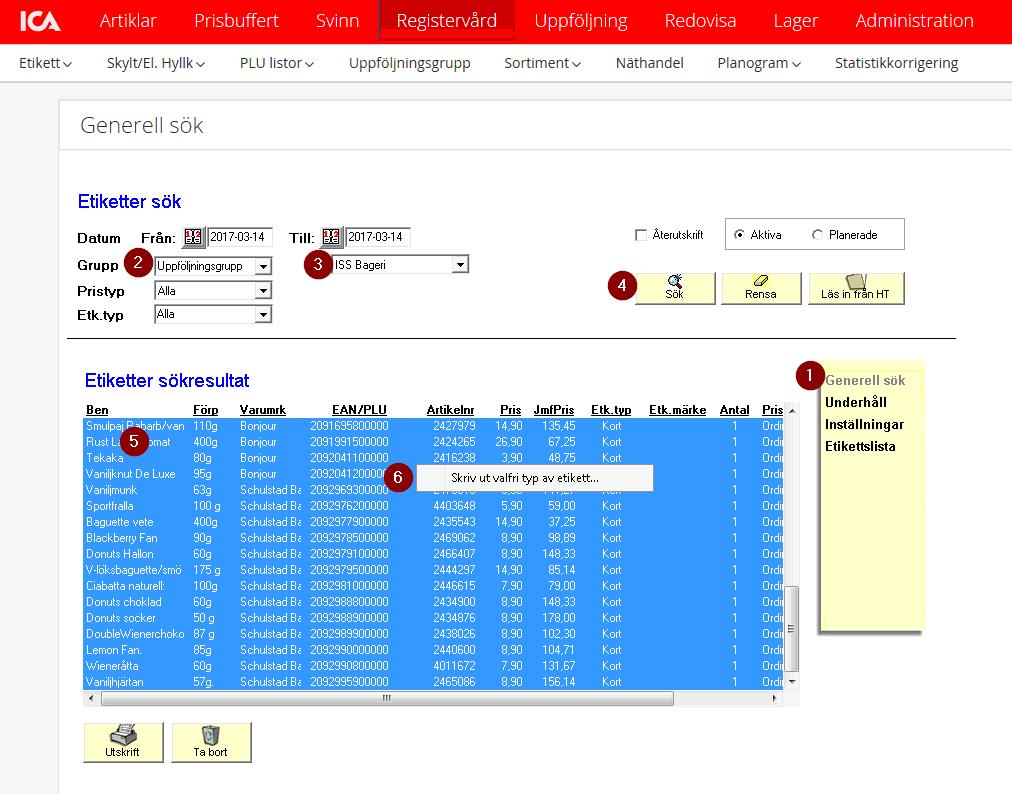Open the Uppföljningsgrupp submenu link

(410, 63)
